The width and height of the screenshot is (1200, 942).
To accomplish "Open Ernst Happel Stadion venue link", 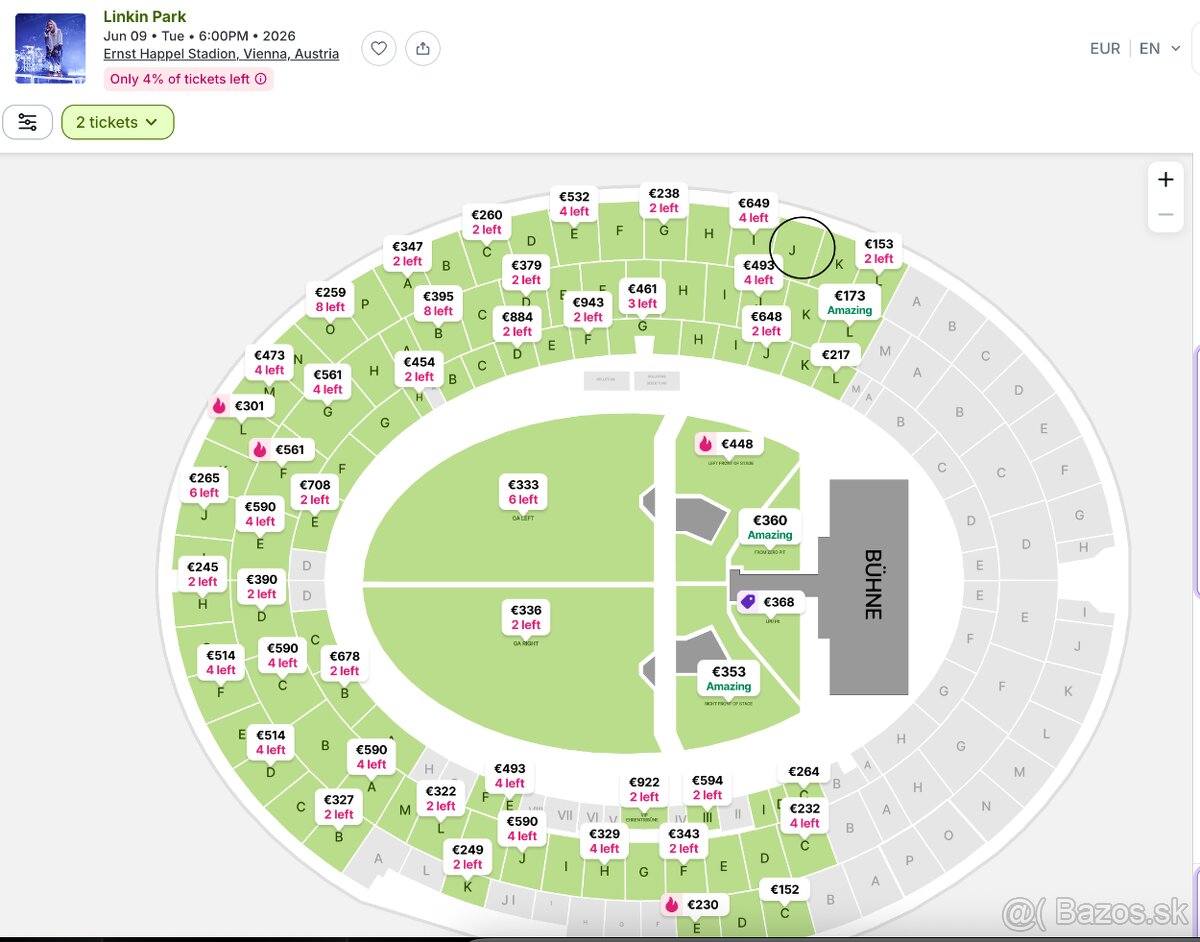I will click(221, 54).
